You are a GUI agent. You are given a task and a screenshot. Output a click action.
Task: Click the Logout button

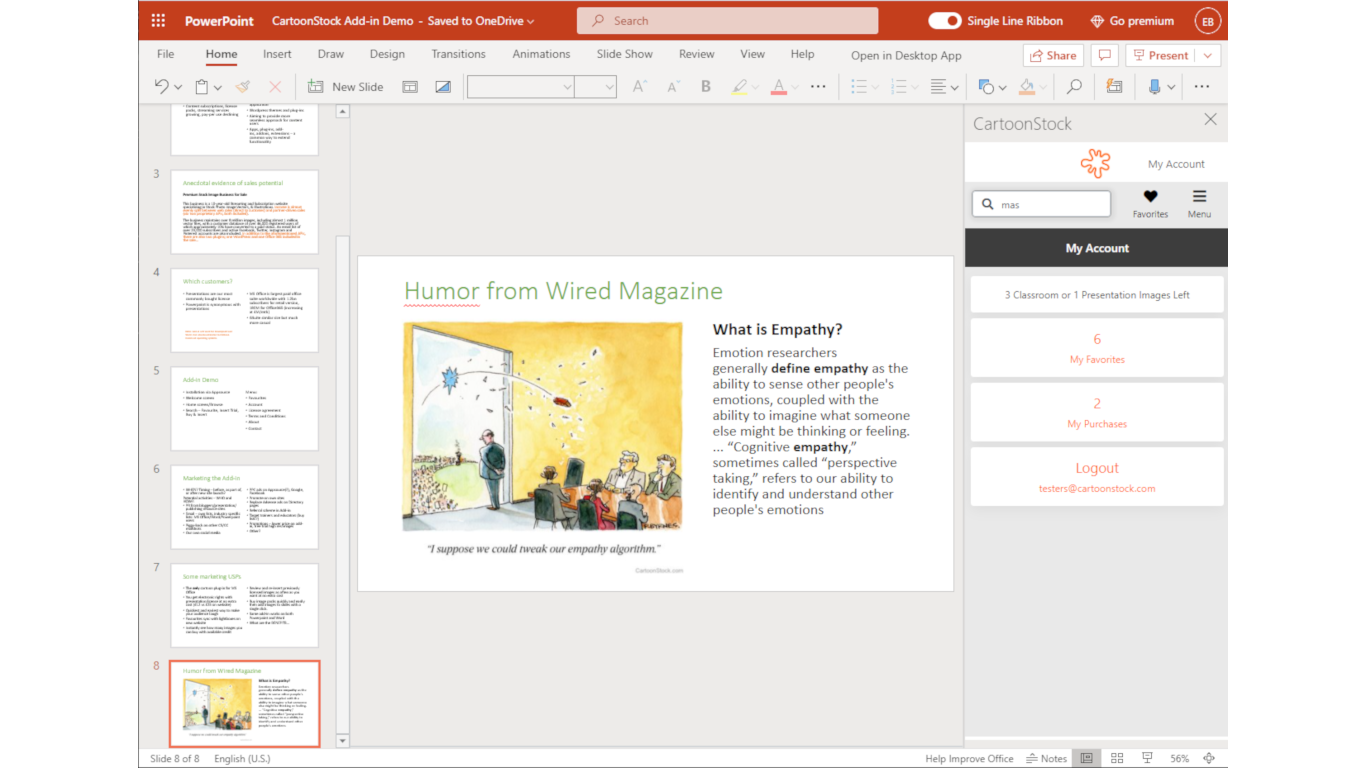point(1097,468)
